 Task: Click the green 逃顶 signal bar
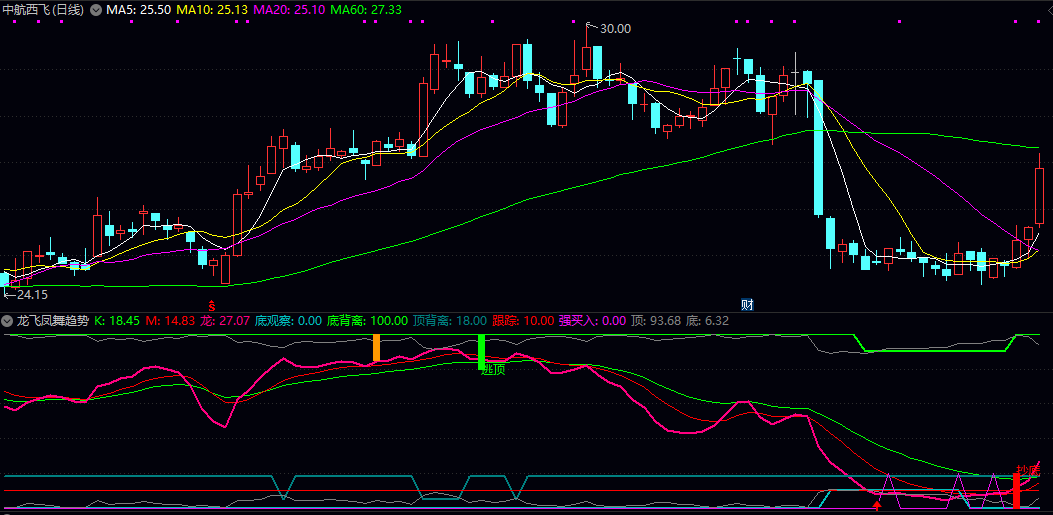coord(481,350)
